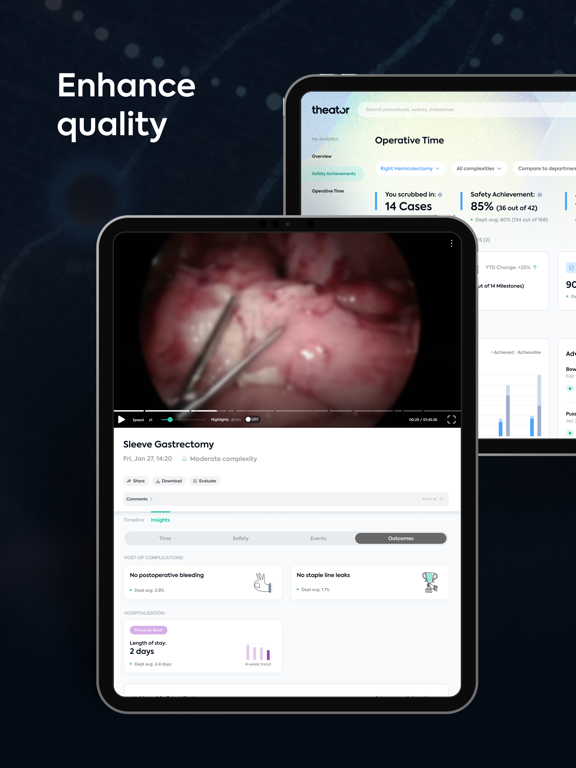
Task: Open the Compare to department dropdown
Action: click(545, 168)
